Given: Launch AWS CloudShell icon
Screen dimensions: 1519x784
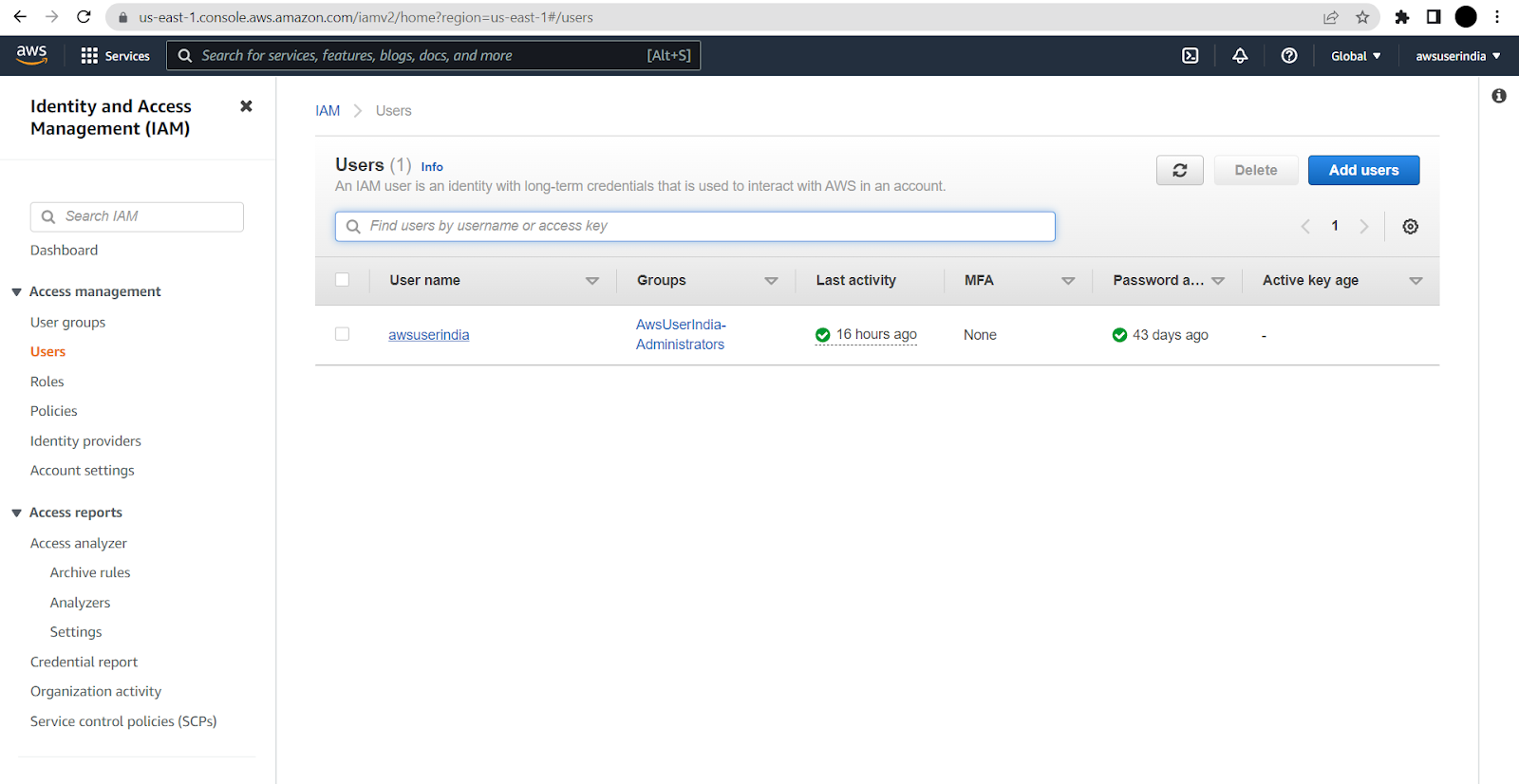Looking at the screenshot, I should tap(1190, 56).
